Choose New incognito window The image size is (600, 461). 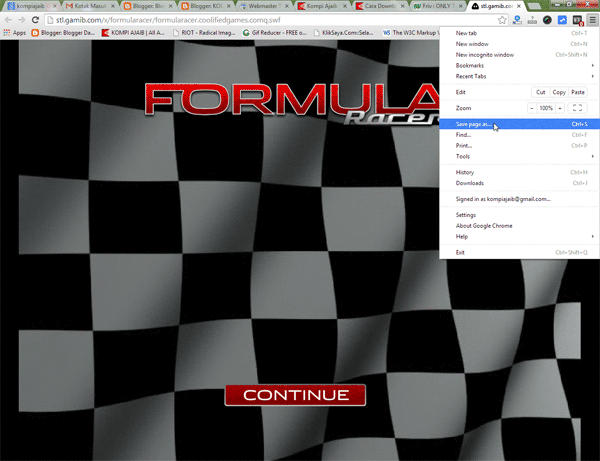[519, 55]
